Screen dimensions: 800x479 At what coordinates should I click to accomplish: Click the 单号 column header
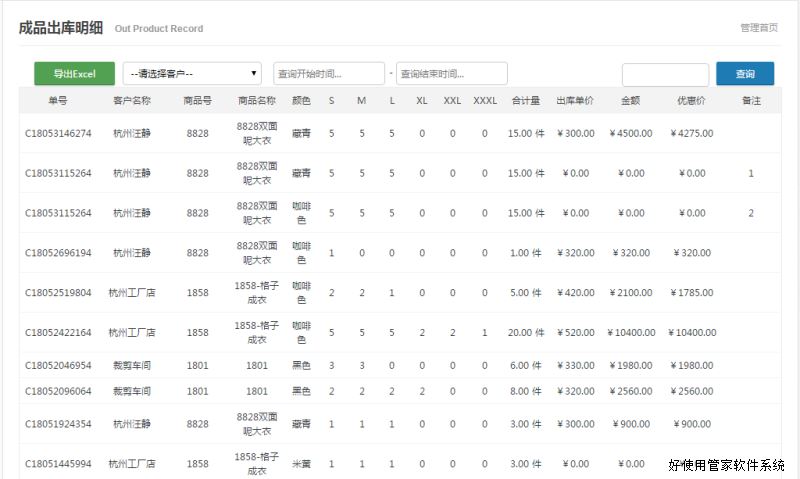[x=58, y=101]
